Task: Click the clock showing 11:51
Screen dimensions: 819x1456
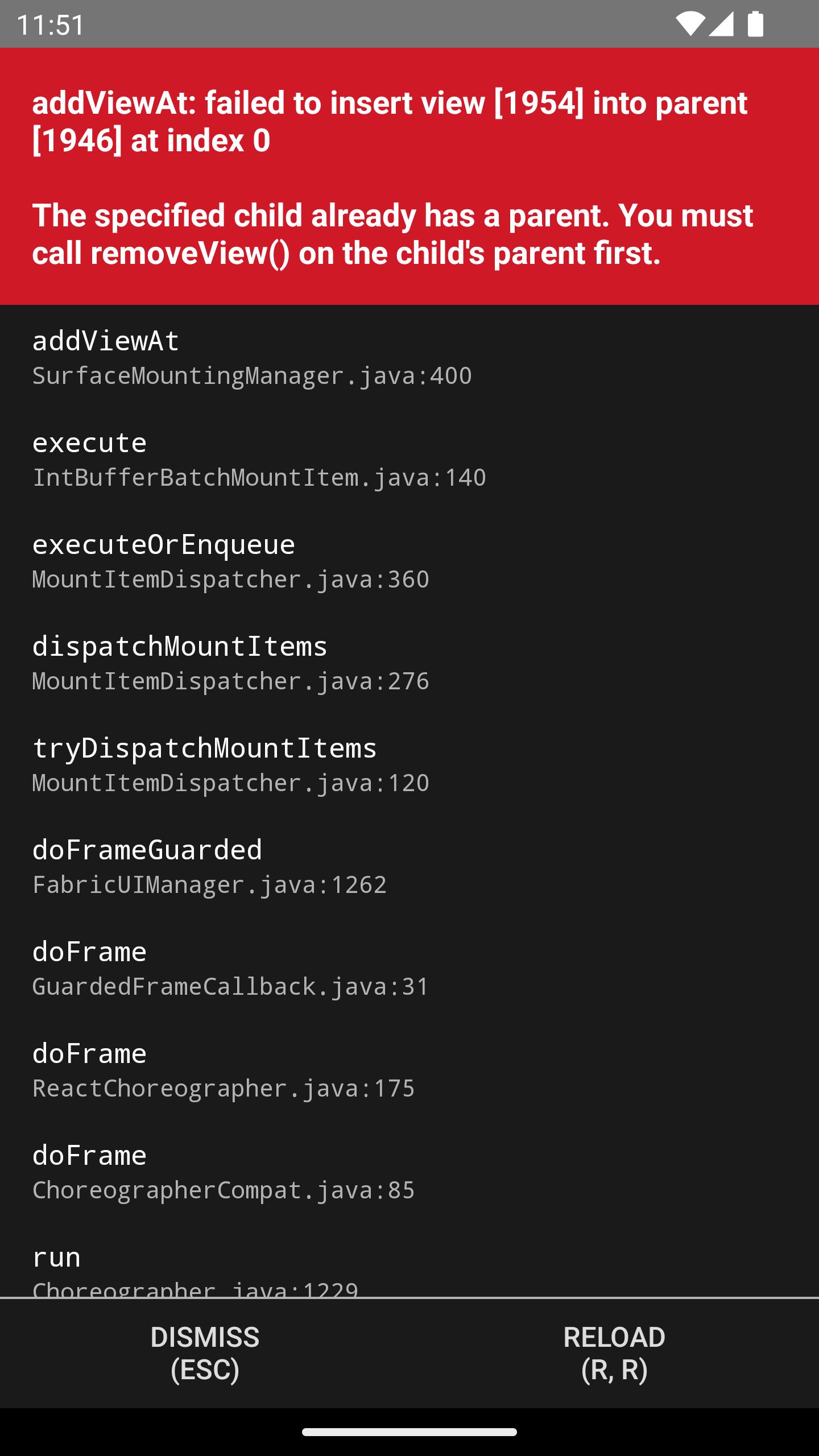Action: click(51, 24)
